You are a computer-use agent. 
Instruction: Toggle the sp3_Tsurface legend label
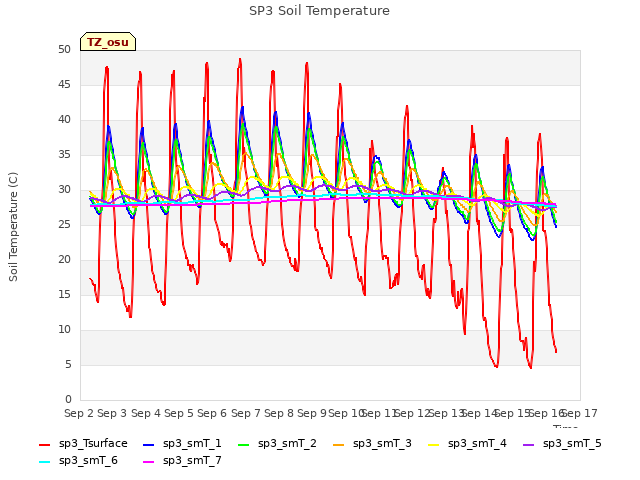click(93, 444)
